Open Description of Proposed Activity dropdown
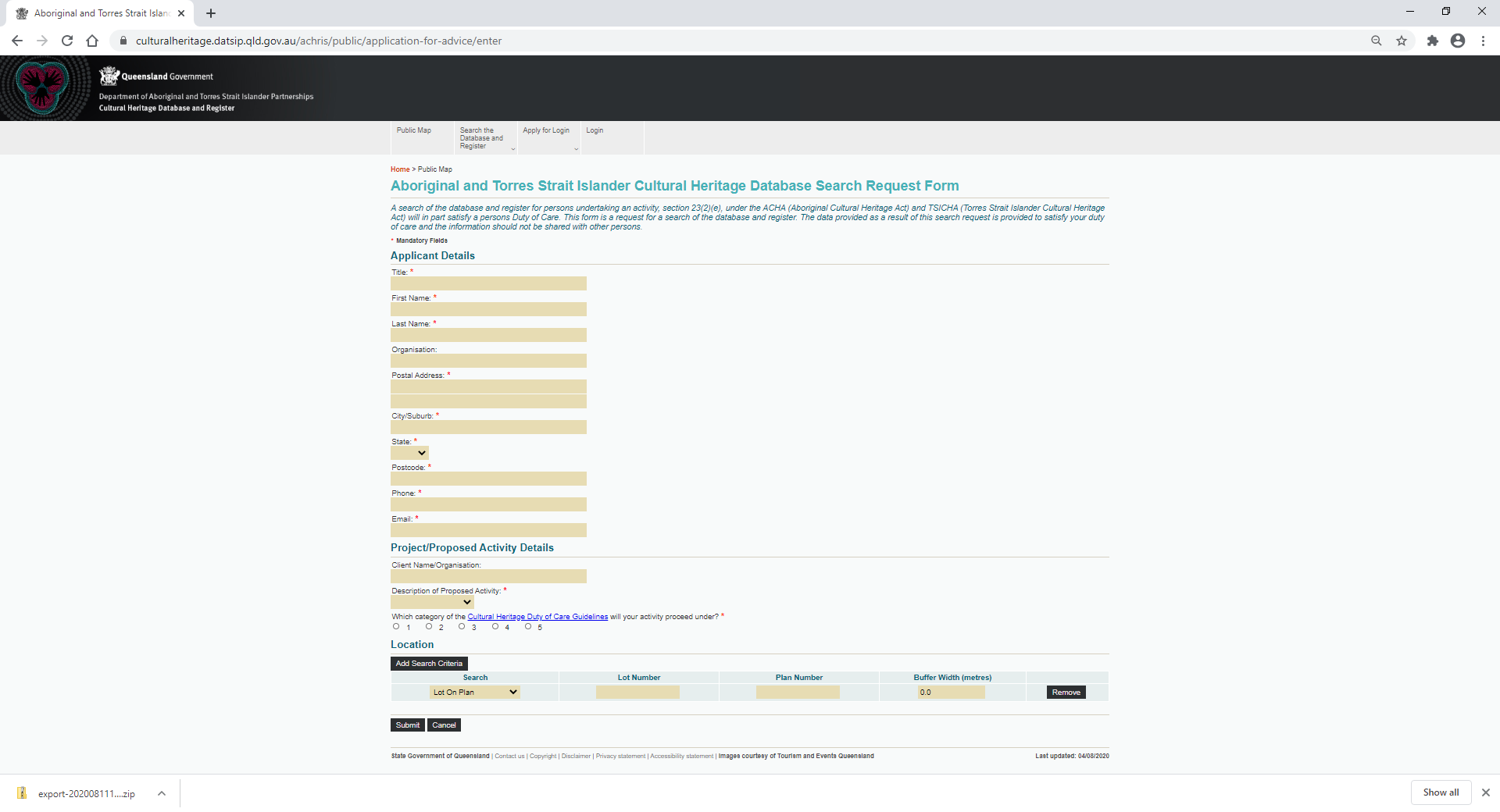Screen dimensions: 1500x812 [x=432, y=602]
